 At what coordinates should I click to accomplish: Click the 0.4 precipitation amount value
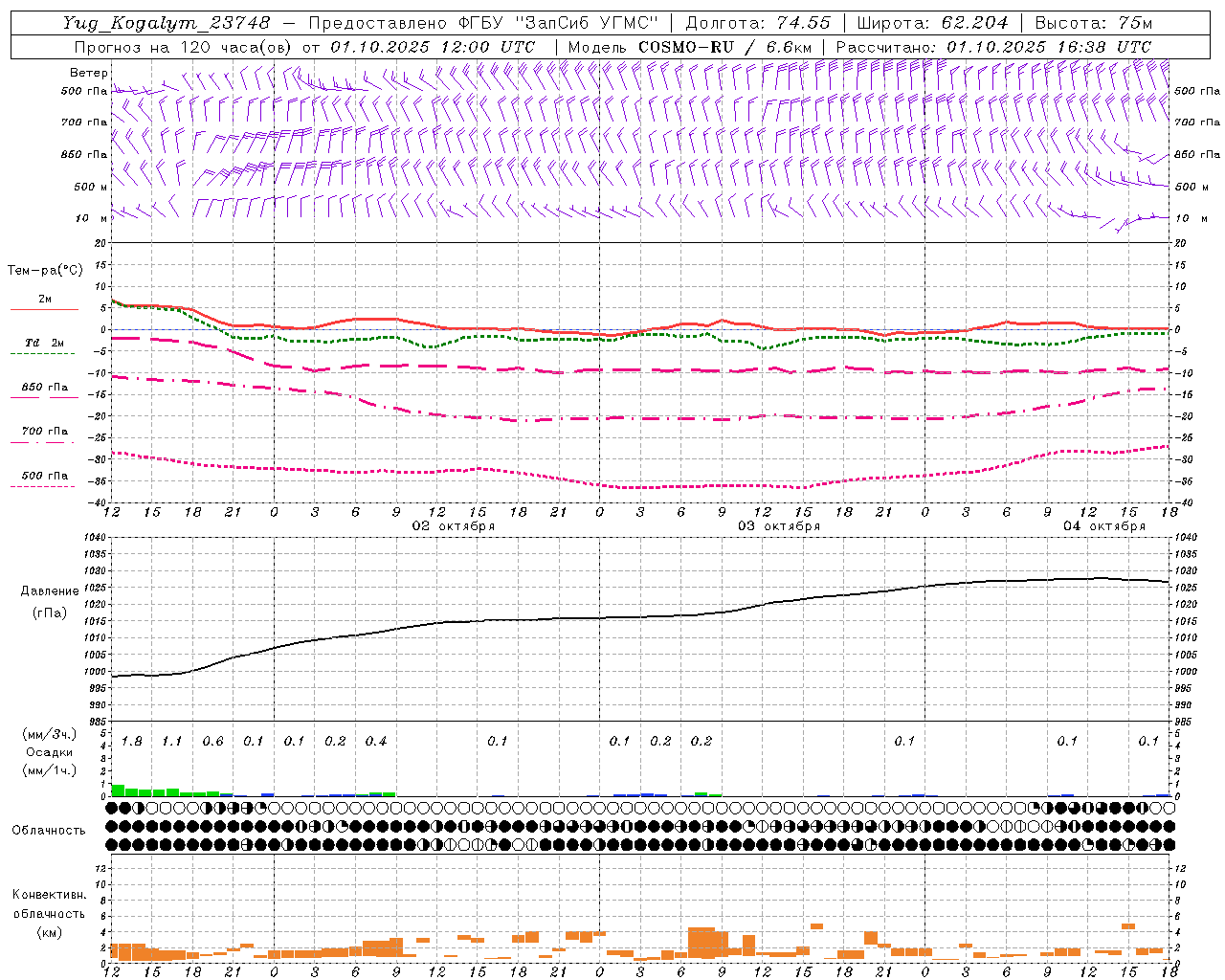tap(376, 742)
